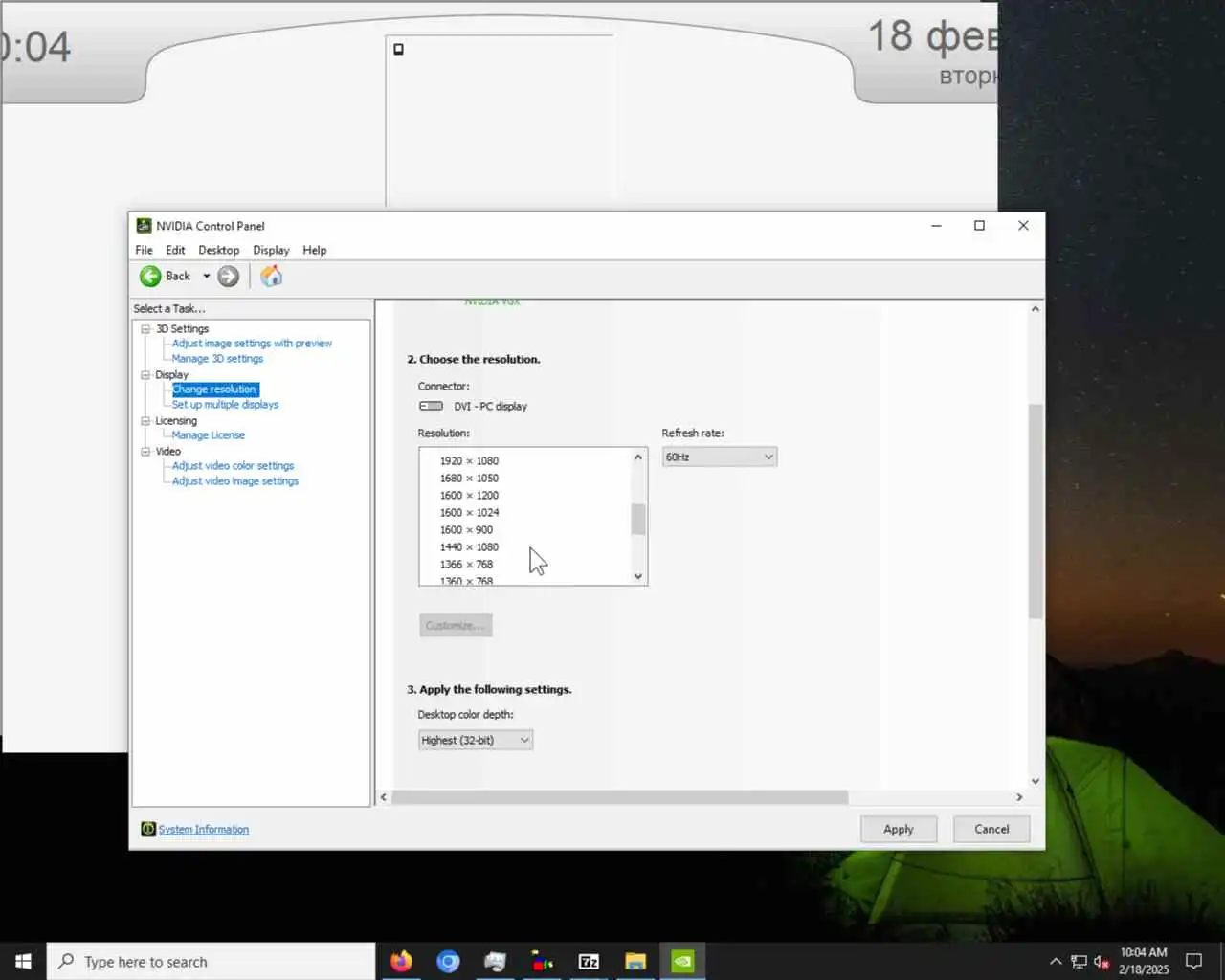Viewport: 1225px width, 980px height.
Task: Click the resolution list scroll down arrow
Action: point(638,576)
